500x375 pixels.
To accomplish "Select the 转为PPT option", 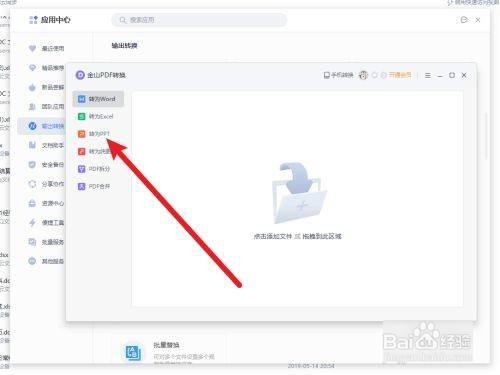I will coord(98,134).
